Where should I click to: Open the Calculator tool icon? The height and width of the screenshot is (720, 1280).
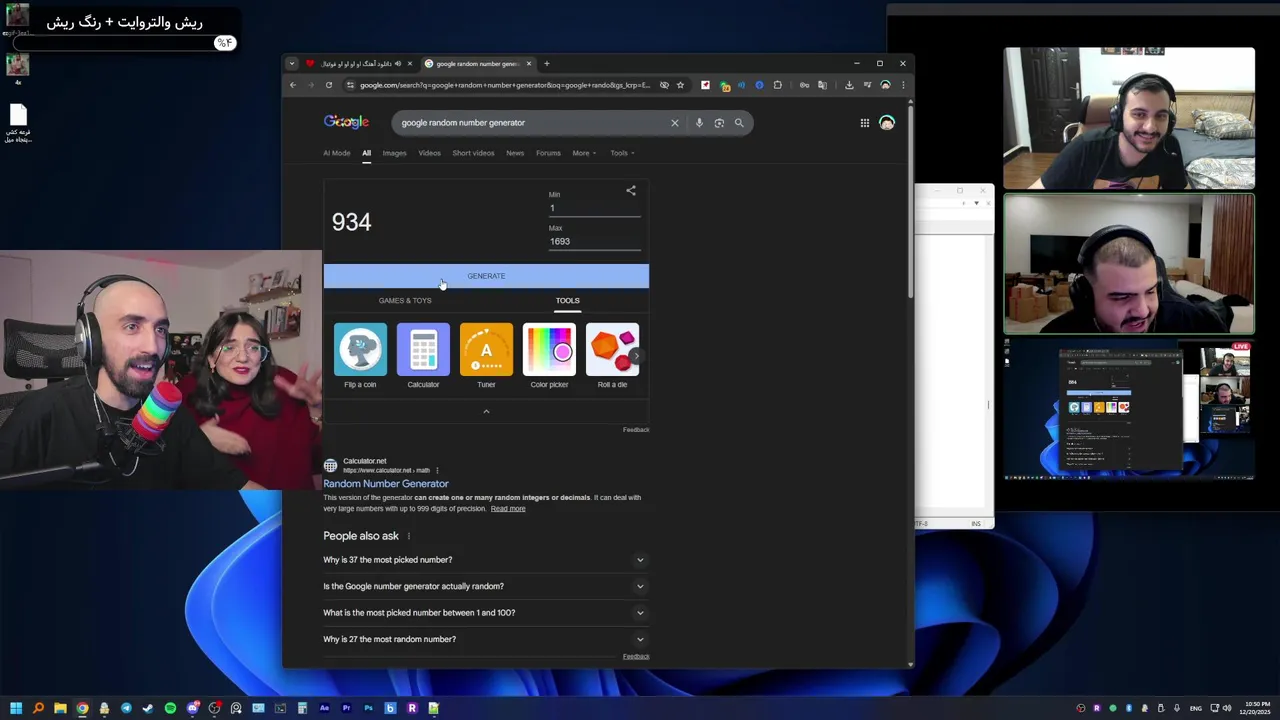(x=423, y=356)
